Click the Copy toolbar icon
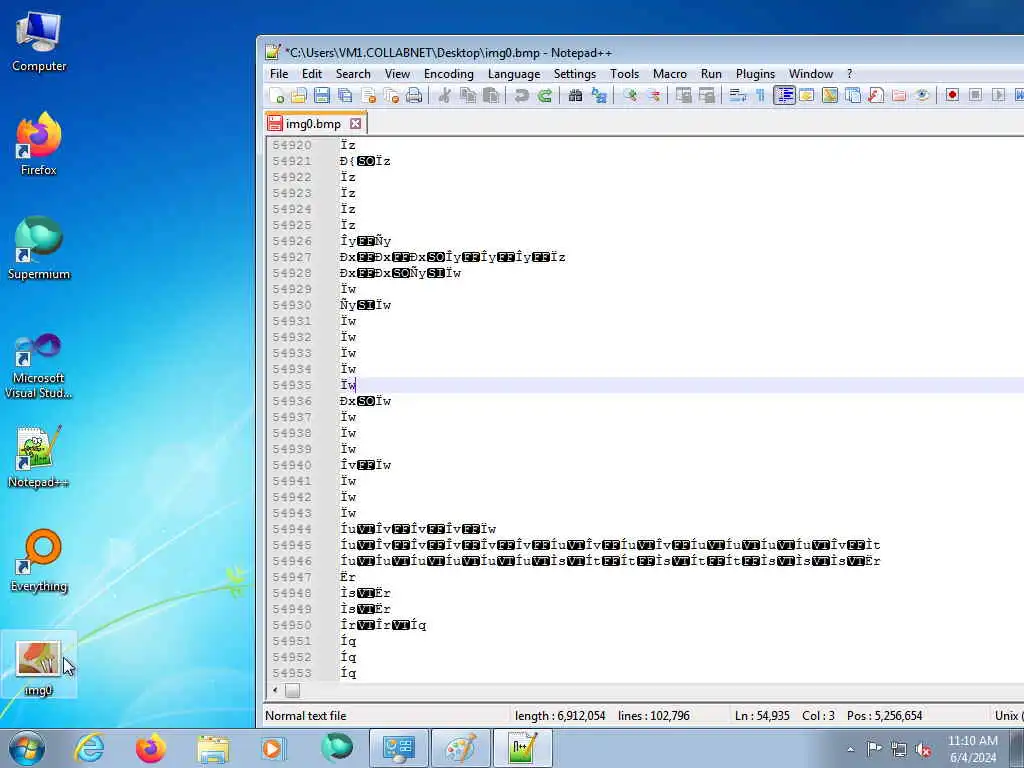 point(468,96)
